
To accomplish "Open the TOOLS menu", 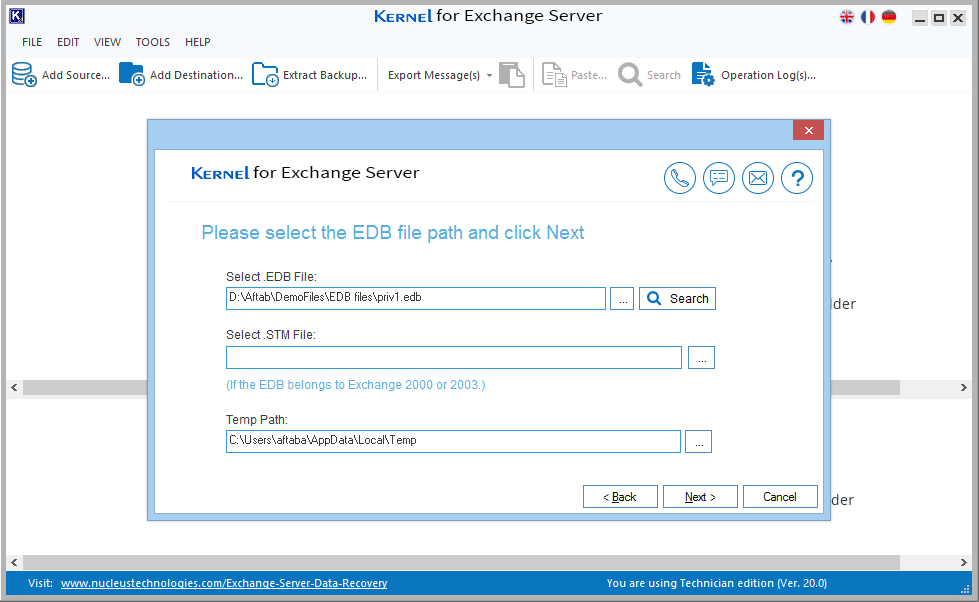I will pos(153,42).
